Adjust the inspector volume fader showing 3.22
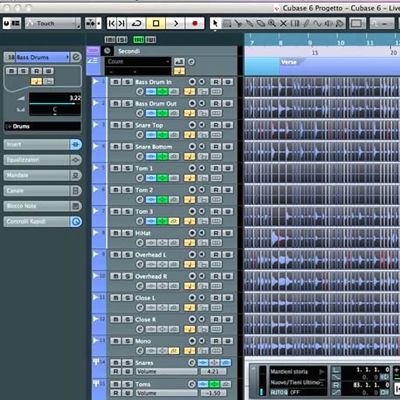The image size is (400, 400). coord(55,99)
